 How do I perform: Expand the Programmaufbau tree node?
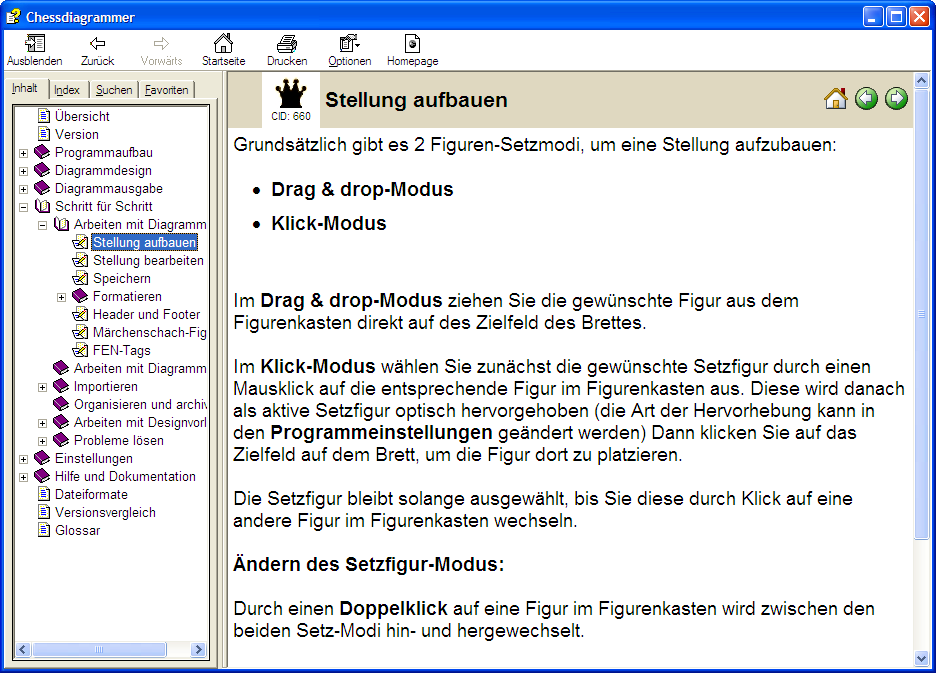[x=23, y=153]
